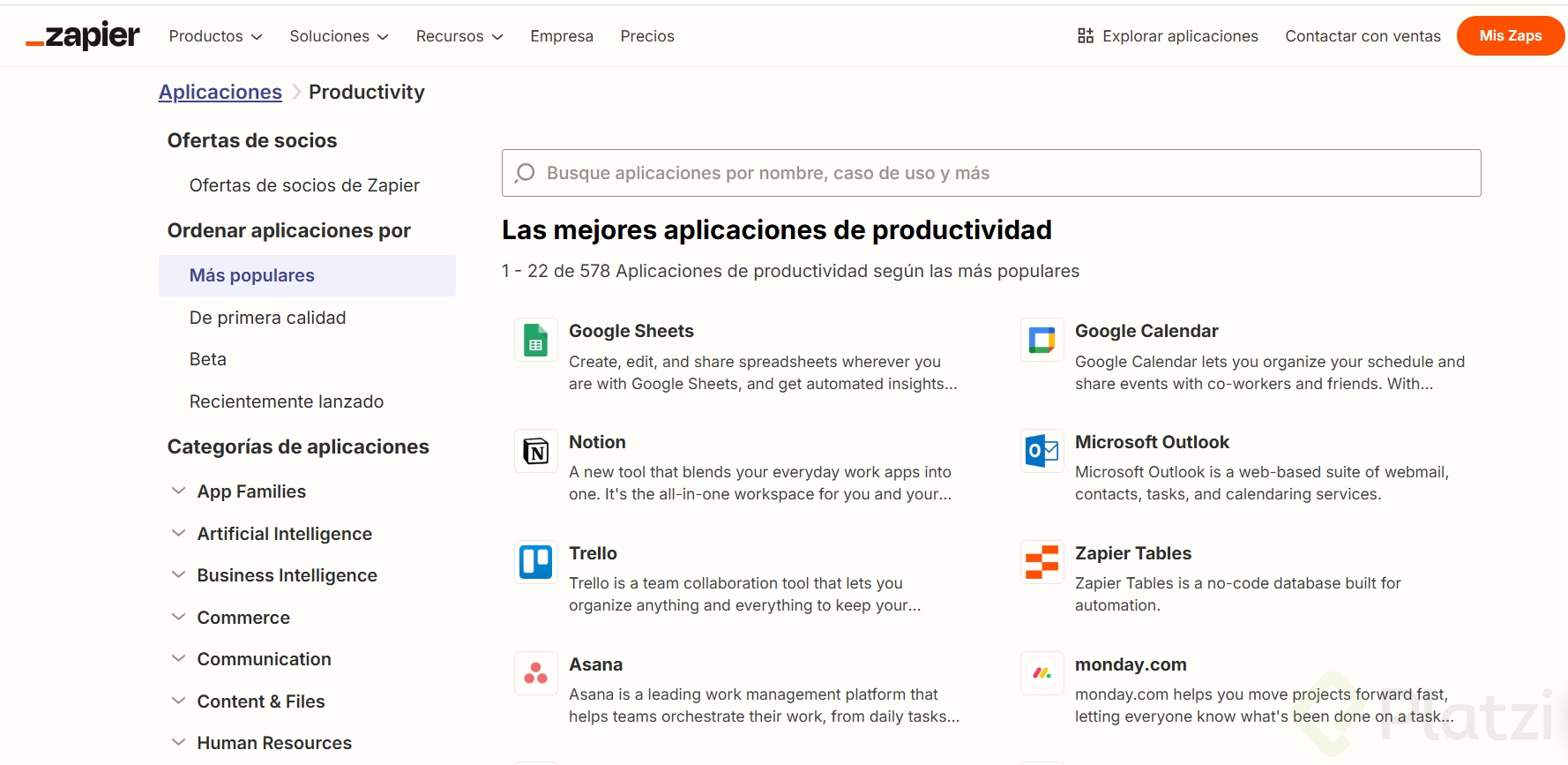Expand the Artificial Intelligence category
The width and height of the screenshot is (1568, 765).
point(179,533)
